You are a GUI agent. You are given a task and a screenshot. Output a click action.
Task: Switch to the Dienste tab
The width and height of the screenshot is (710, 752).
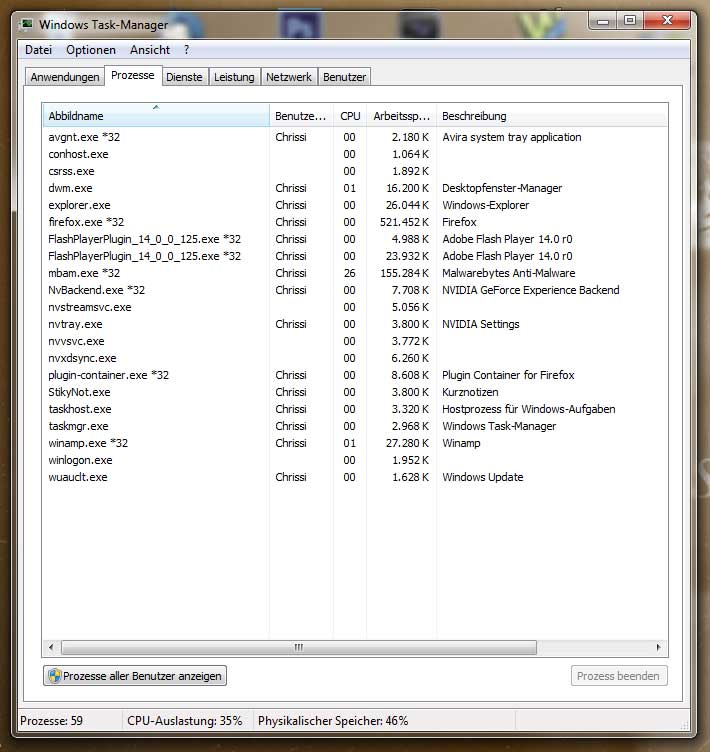tap(184, 77)
